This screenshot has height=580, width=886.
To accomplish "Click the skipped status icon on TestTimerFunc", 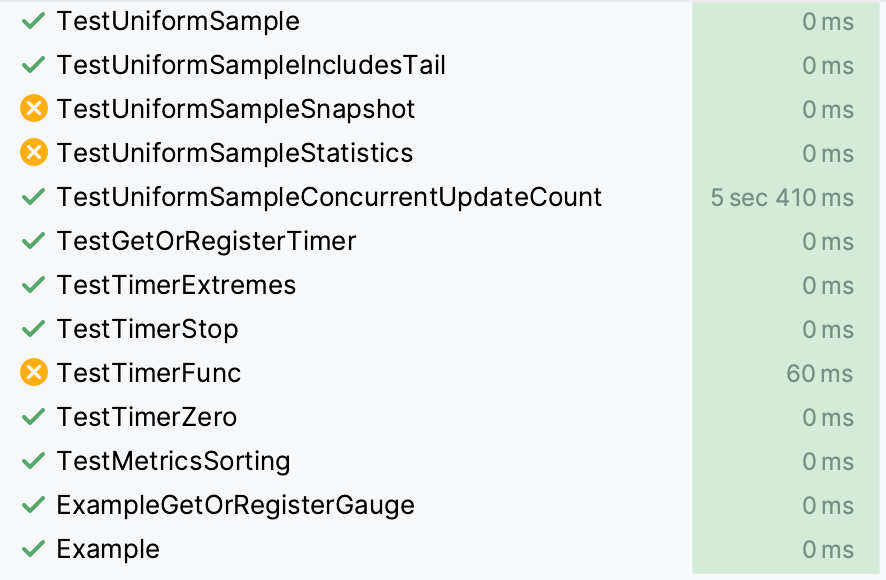I will (33, 373).
